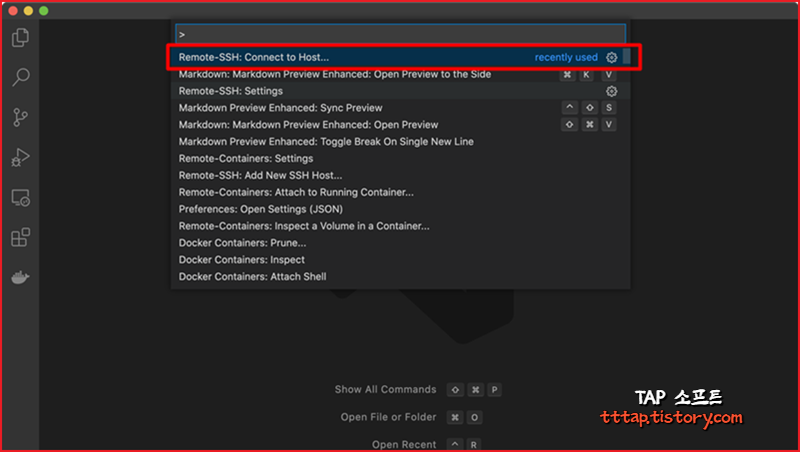
Task: Click the command list scrollbar thumb
Action: click(x=627, y=57)
